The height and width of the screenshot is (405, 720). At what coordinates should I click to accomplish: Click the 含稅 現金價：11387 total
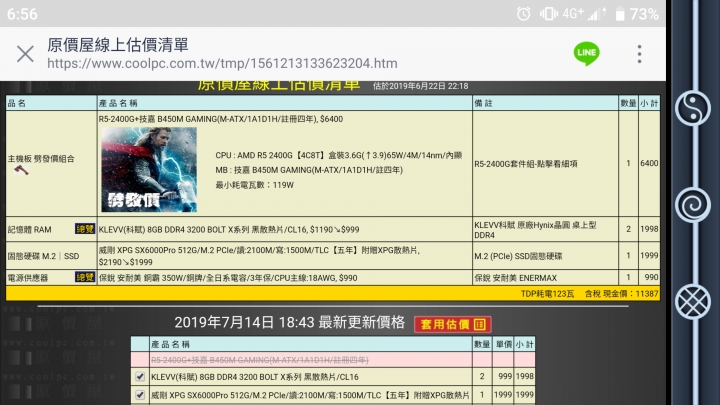[x=621, y=293]
